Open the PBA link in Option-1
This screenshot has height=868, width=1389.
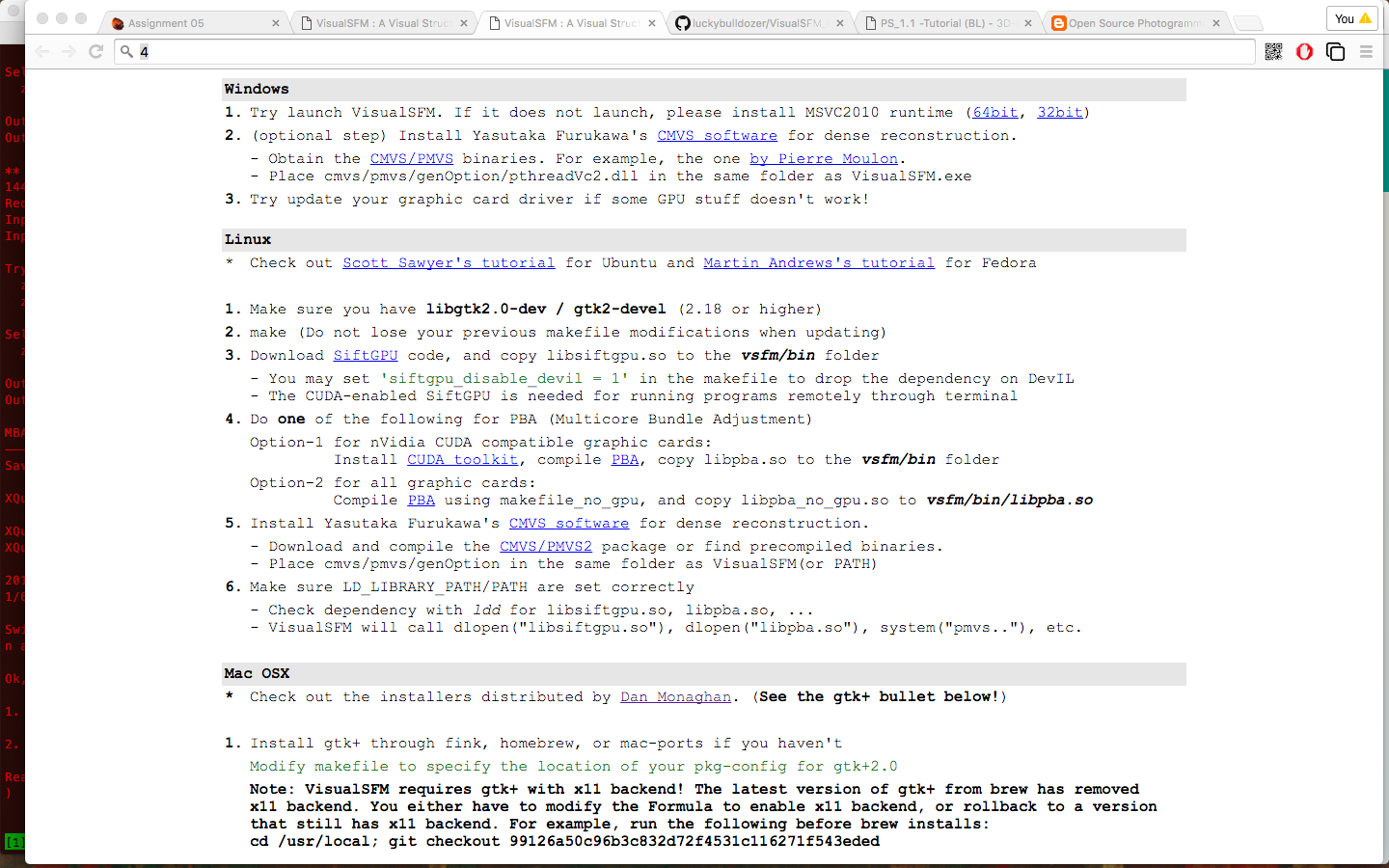coord(625,460)
